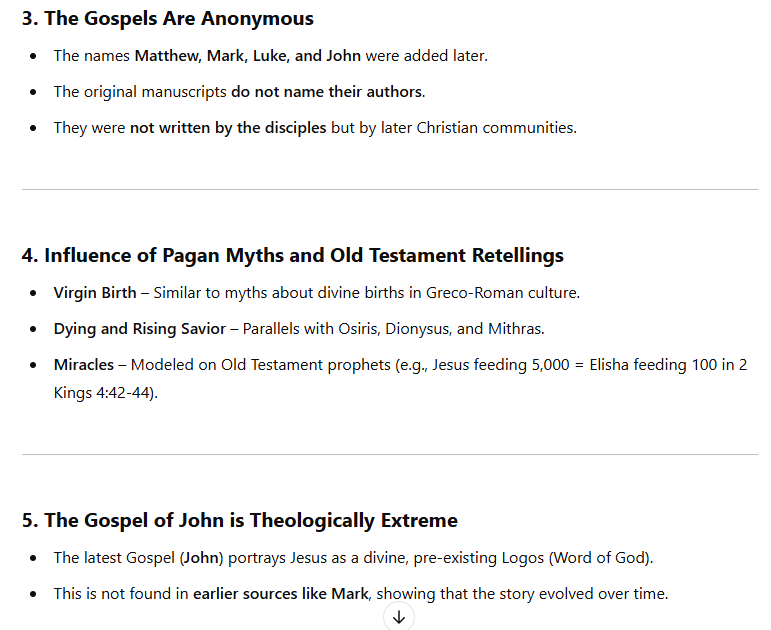Click the divider line below section 3
This screenshot has width=771, height=630.
click(x=389, y=189)
